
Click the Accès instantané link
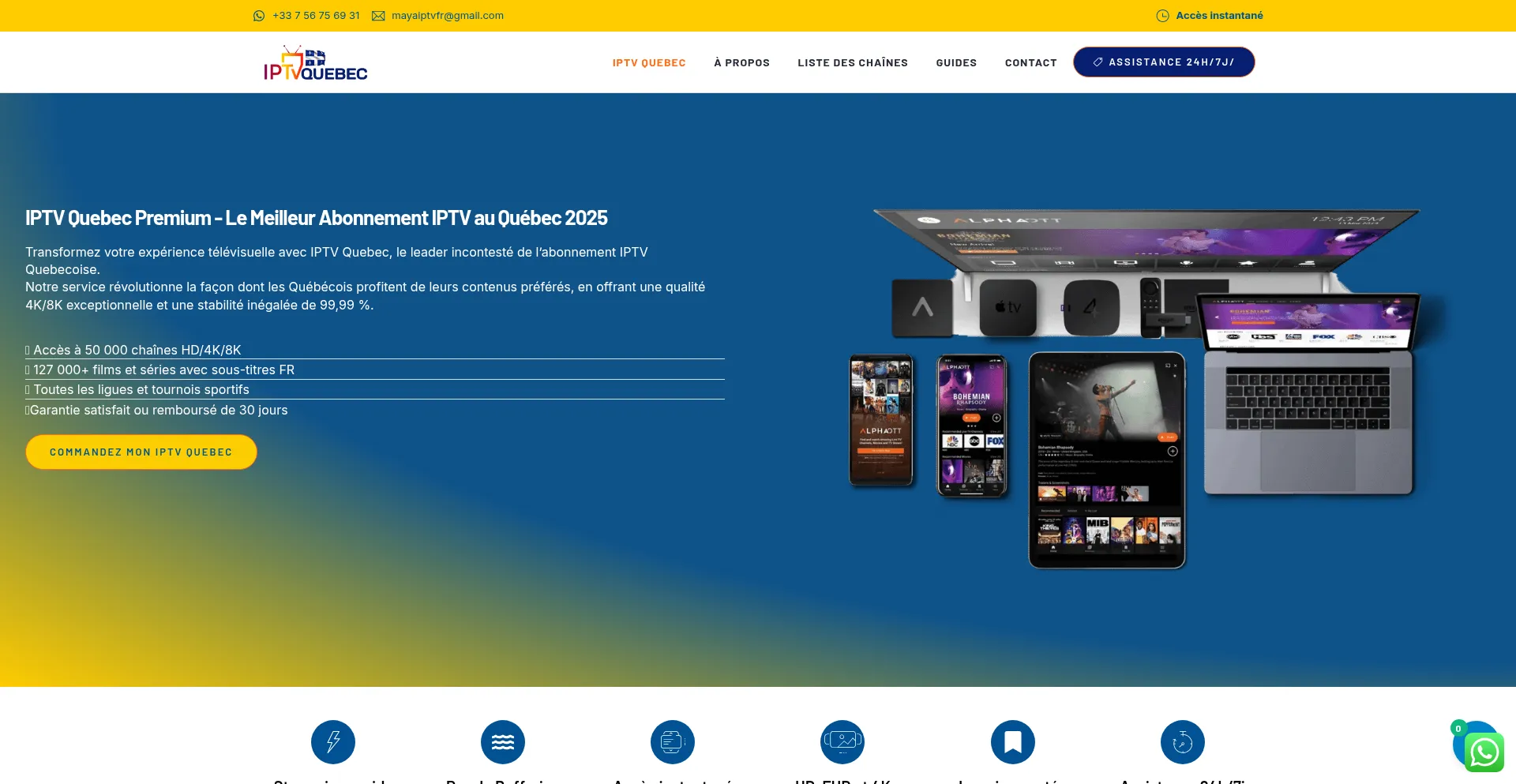pyautogui.click(x=1219, y=16)
